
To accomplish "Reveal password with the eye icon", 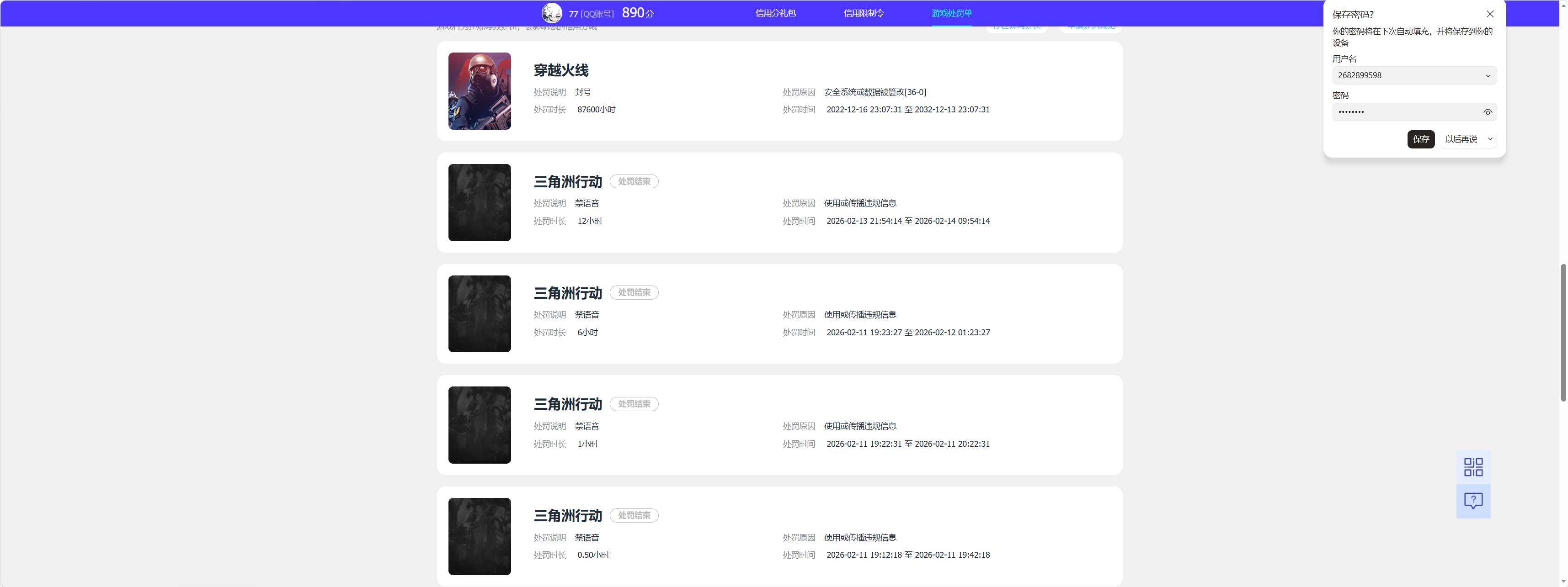I will (1488, 112).
